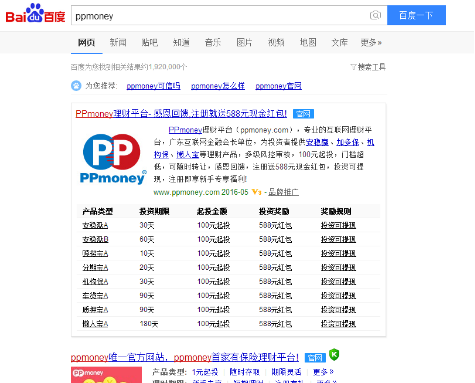The image size is (475, 383).
Task: Click the 随时存取 link
Action: click(244, 372)
